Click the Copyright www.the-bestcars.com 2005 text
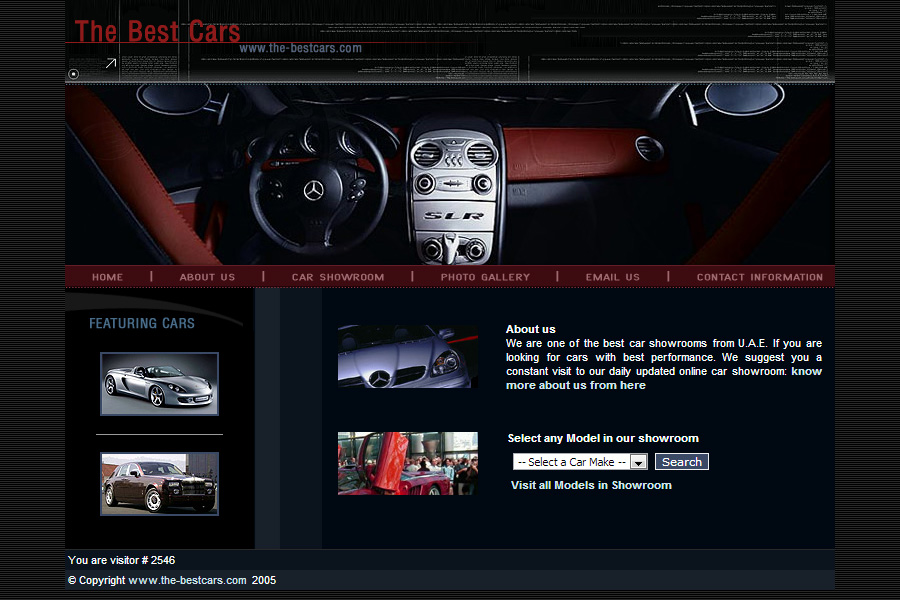 click(x=172, y=580)
